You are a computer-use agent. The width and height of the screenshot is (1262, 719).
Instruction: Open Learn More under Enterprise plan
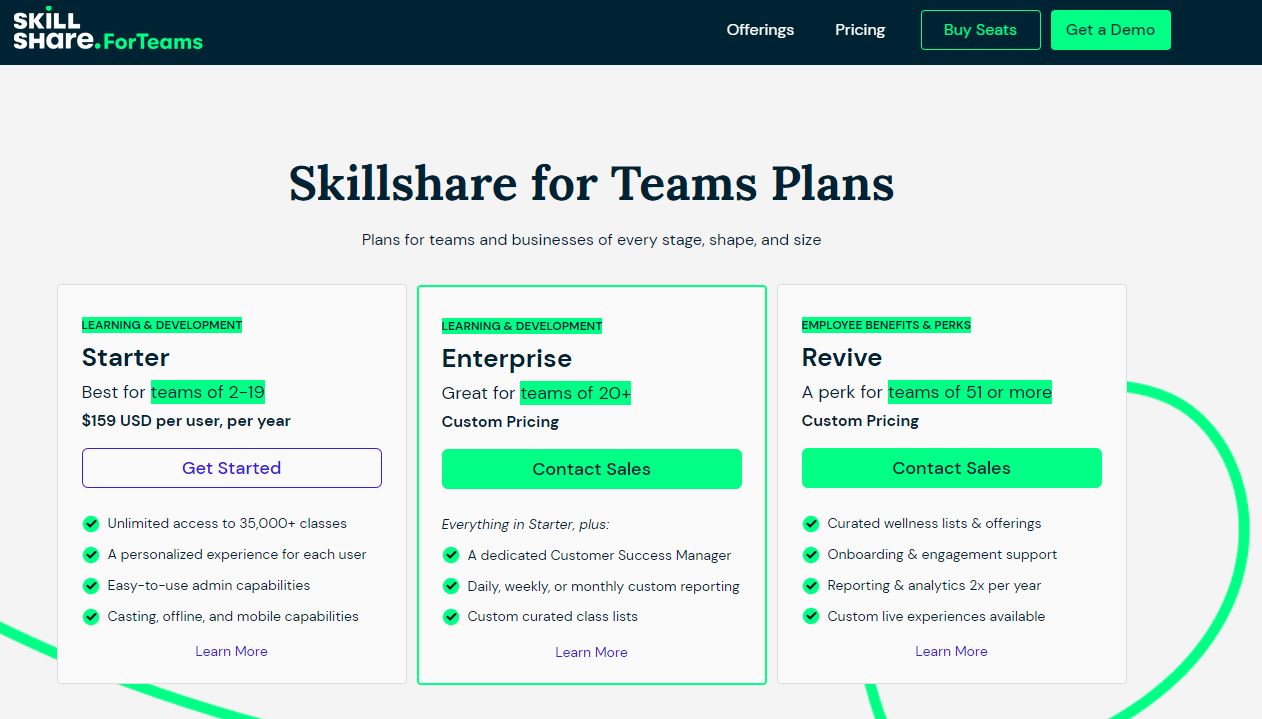592,652
